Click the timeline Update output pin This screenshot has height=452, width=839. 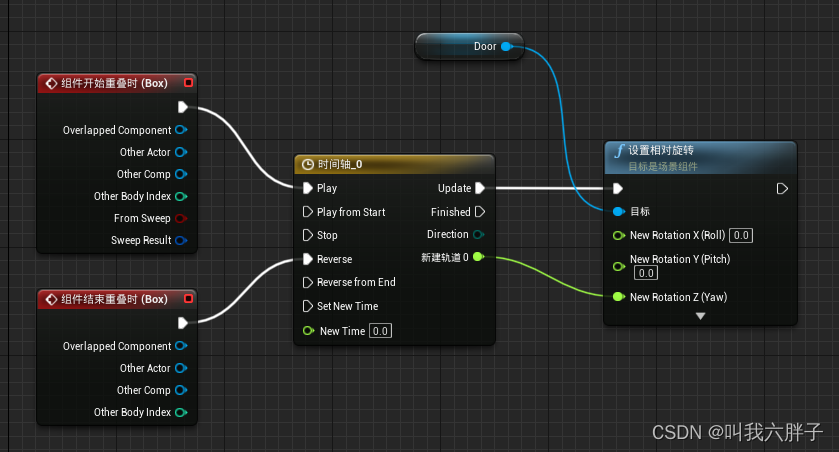click(480, 188)
